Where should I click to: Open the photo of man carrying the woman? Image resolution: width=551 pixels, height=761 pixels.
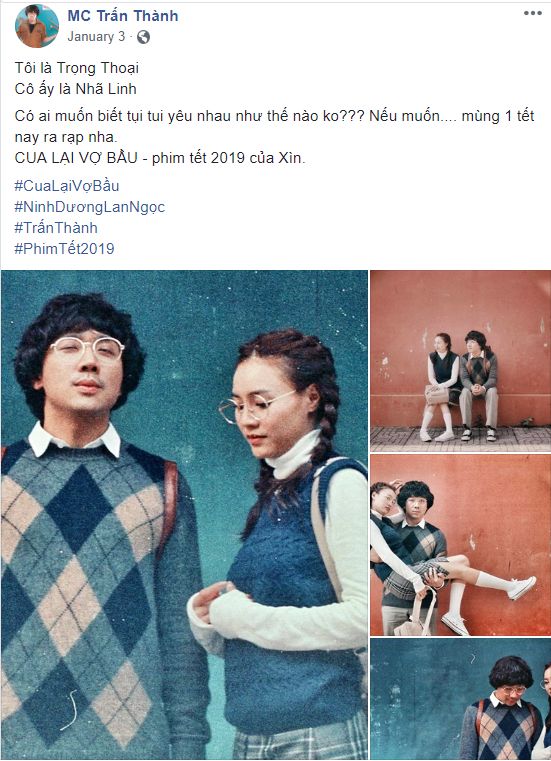coord(460,545)
